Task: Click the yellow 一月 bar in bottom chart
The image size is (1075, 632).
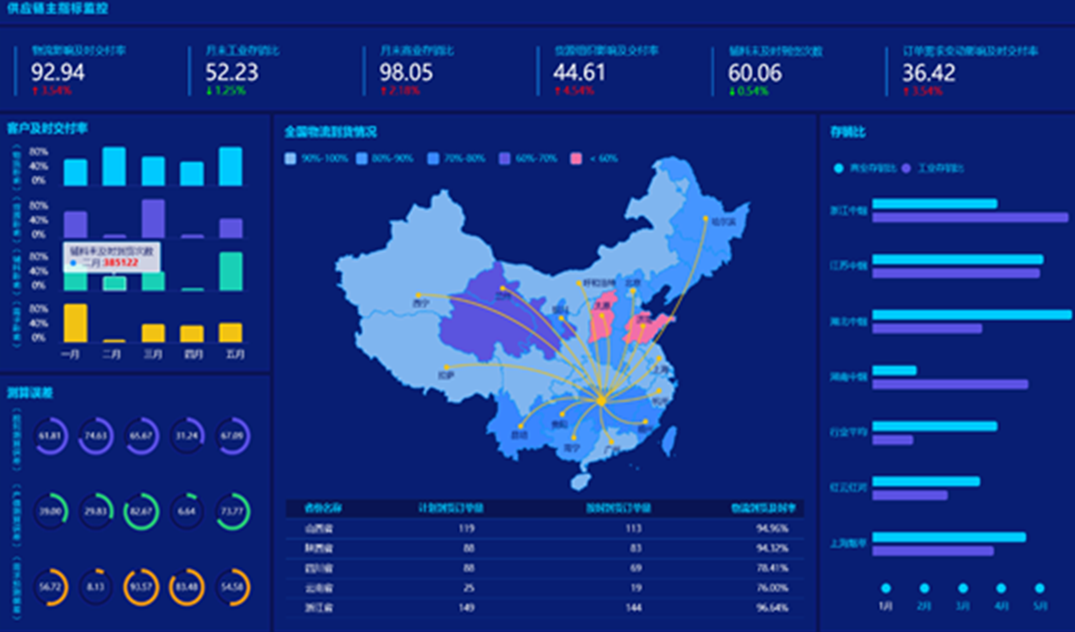Action: 75,323
